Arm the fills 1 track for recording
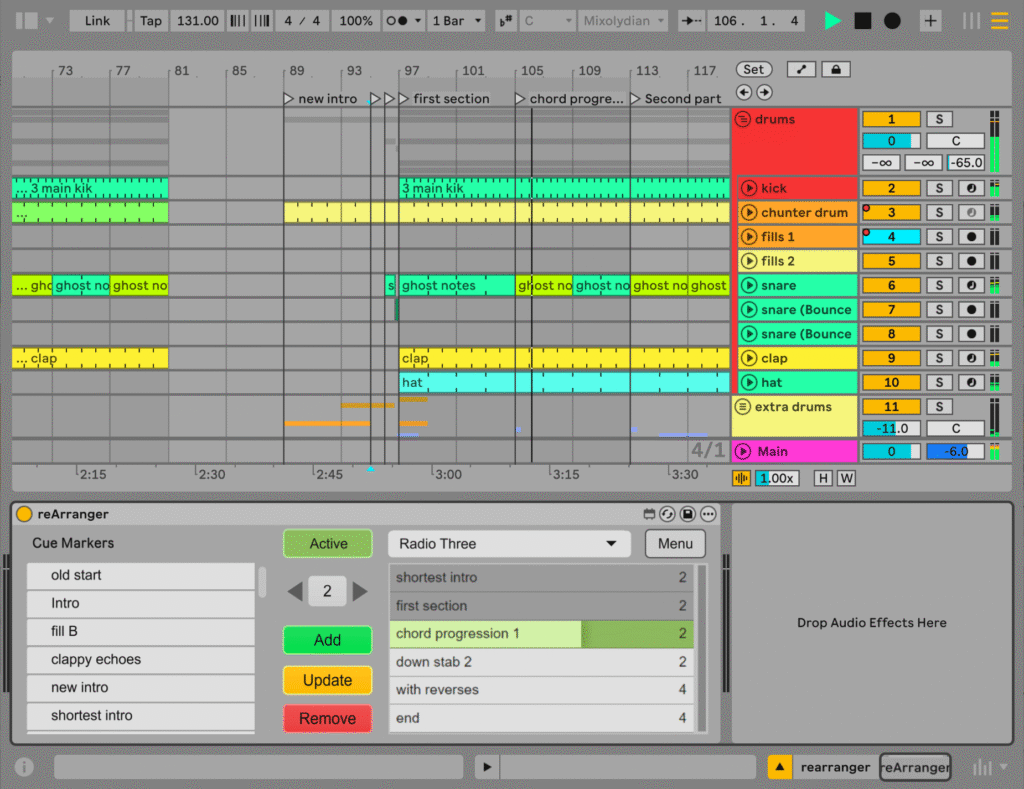The width and height of the screenshot is (1024, 789). click(x=971, y=236)
